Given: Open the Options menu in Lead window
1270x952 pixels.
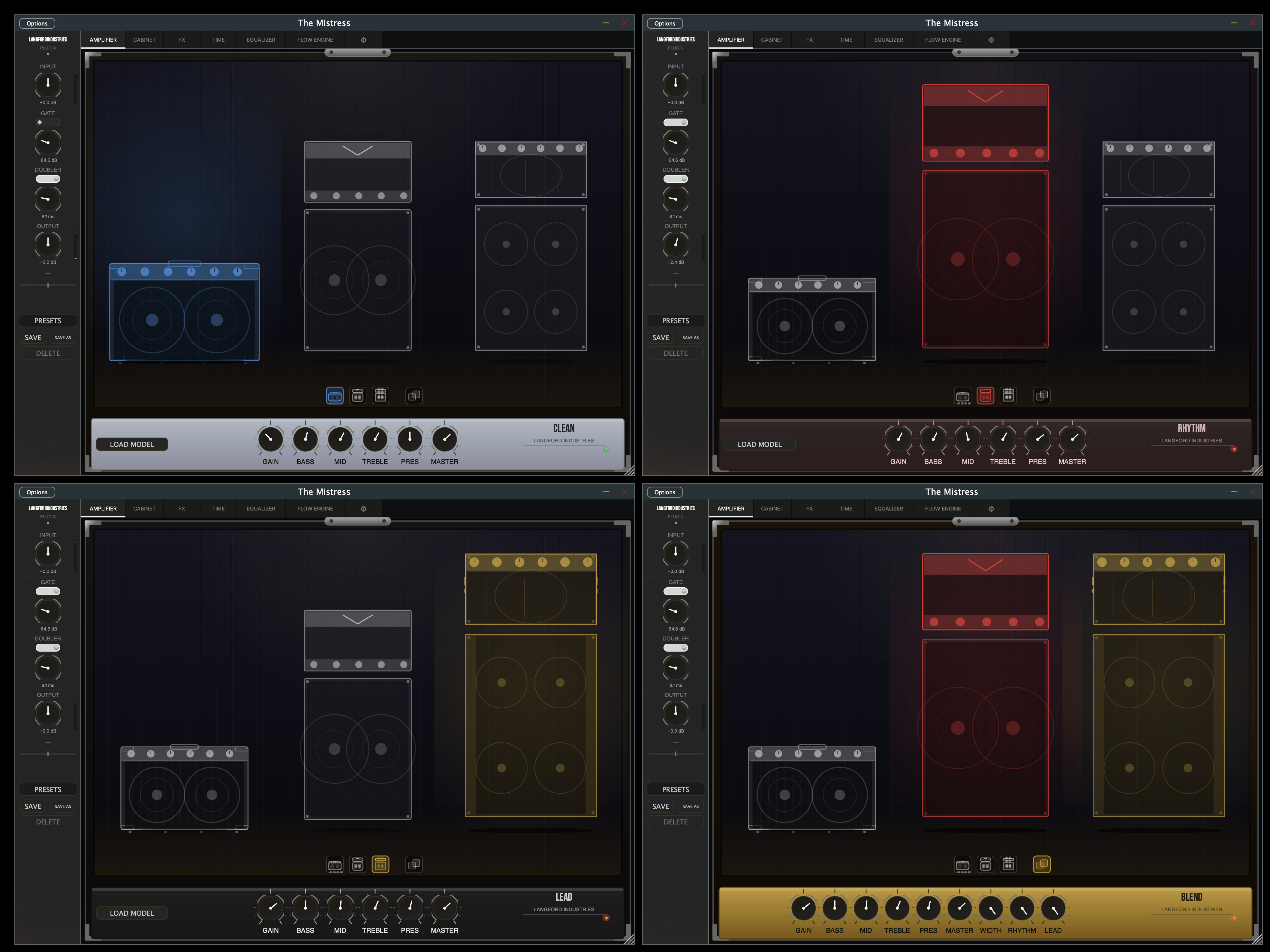Looking at the screenshot, I should 37,492.
